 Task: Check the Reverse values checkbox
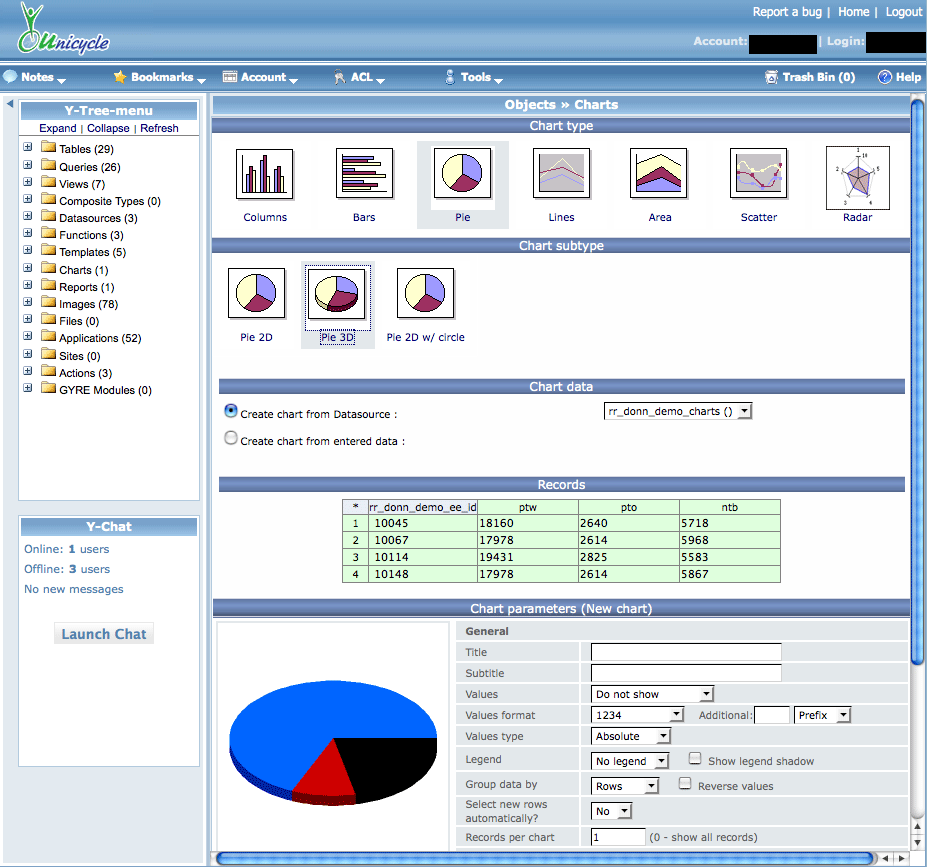pos(685,784)
